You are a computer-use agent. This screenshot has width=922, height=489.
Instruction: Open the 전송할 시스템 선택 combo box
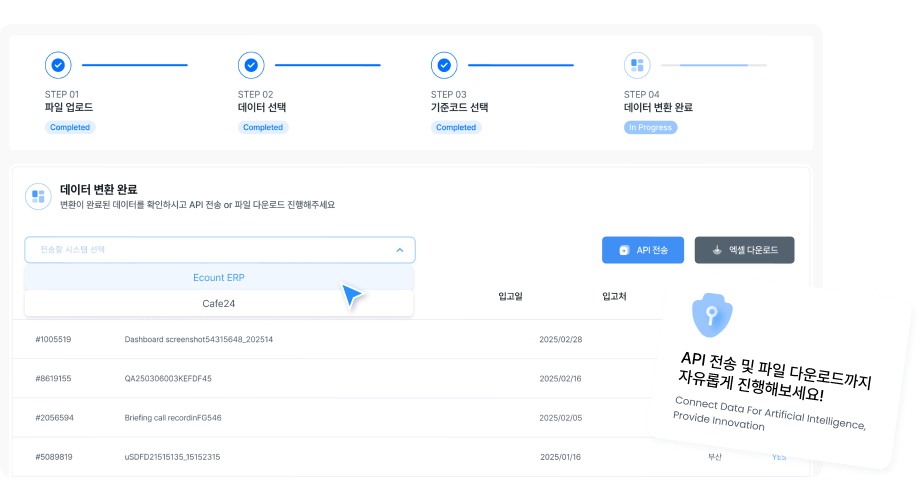point(220,250)
